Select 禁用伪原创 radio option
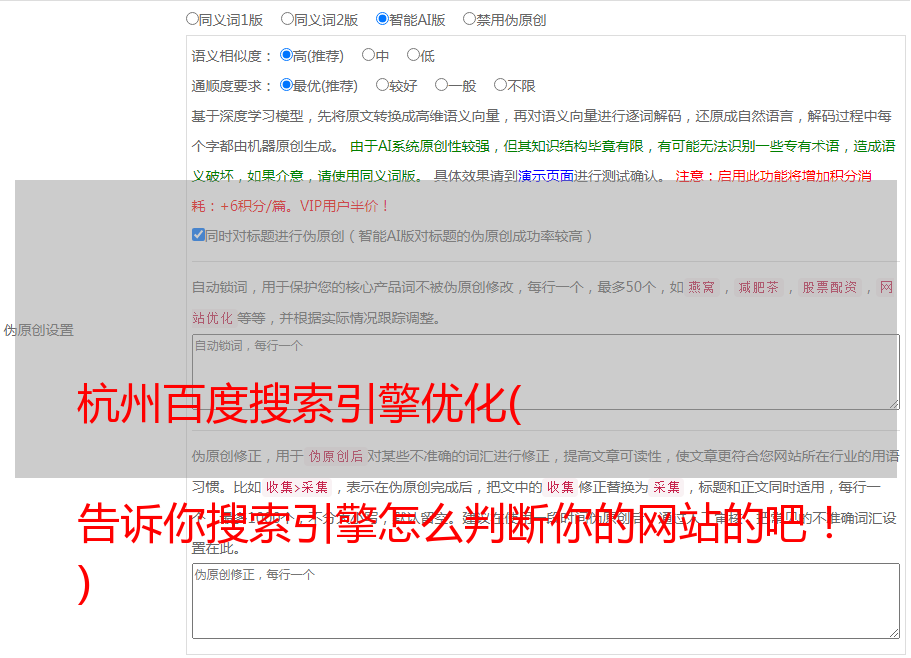The image size is (911, 658). point(469,19)
